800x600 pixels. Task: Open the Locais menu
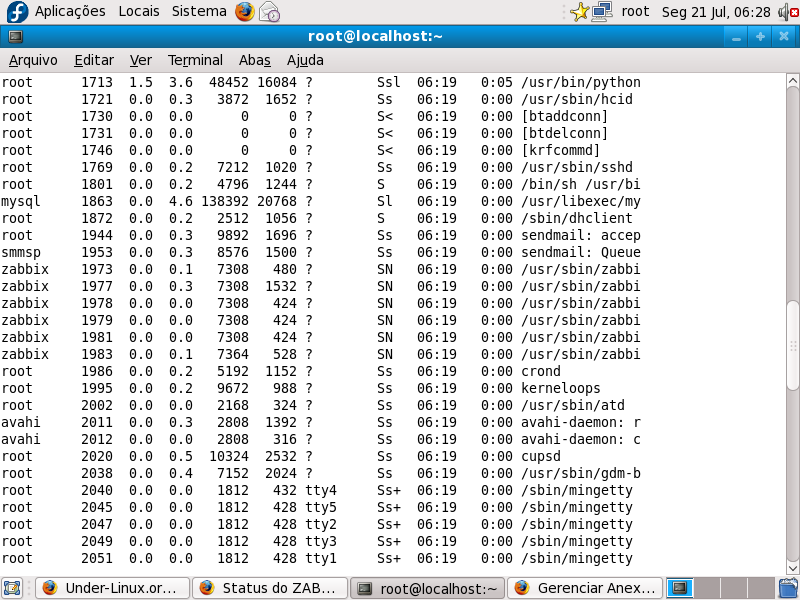click(139, 11)
